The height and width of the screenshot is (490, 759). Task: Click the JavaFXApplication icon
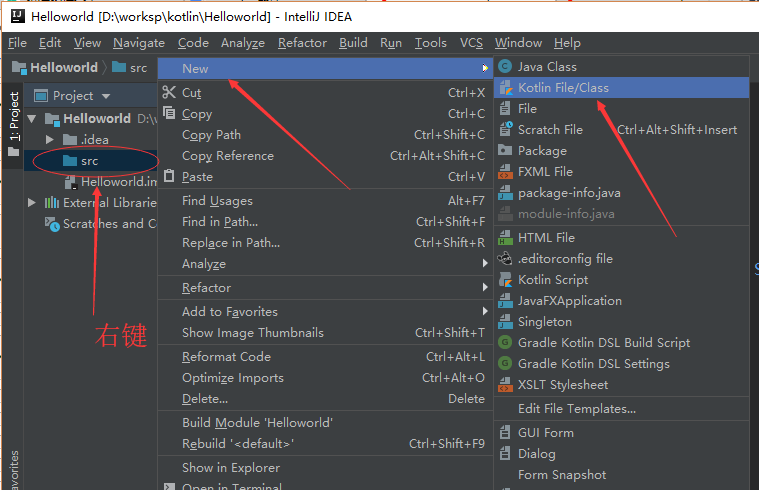505,301
